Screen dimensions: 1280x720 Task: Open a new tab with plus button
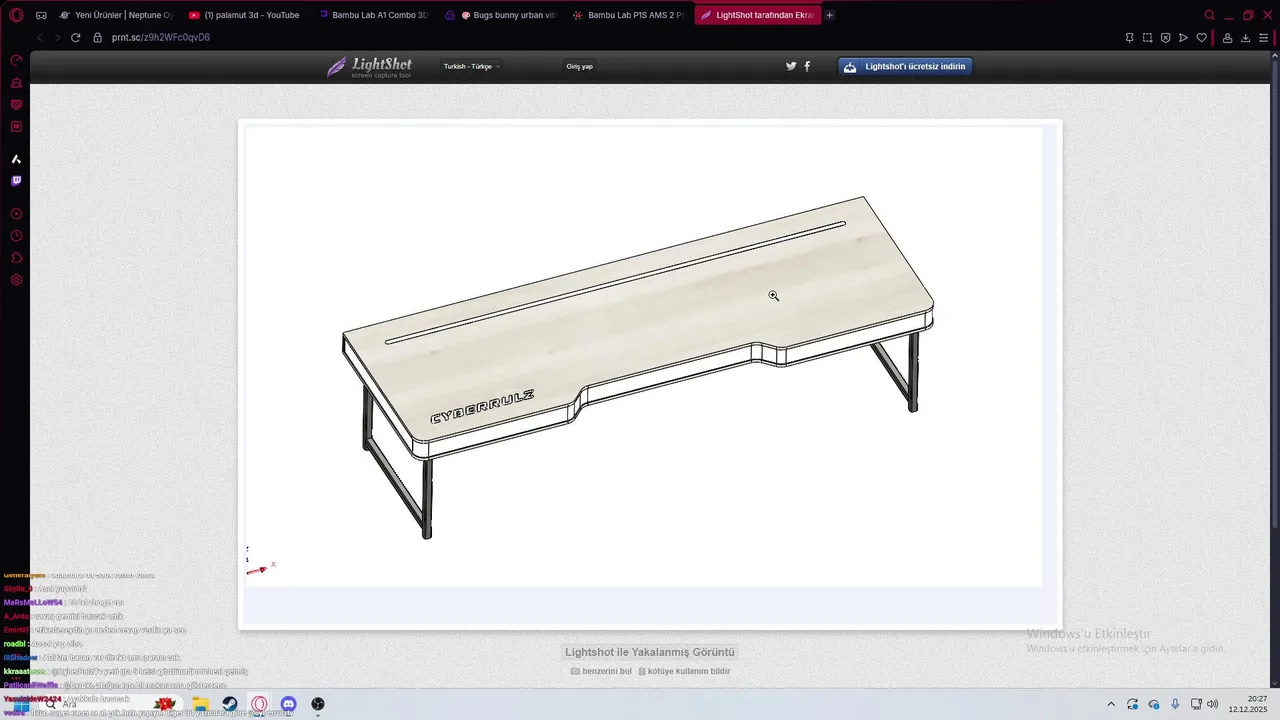(830, 15)
